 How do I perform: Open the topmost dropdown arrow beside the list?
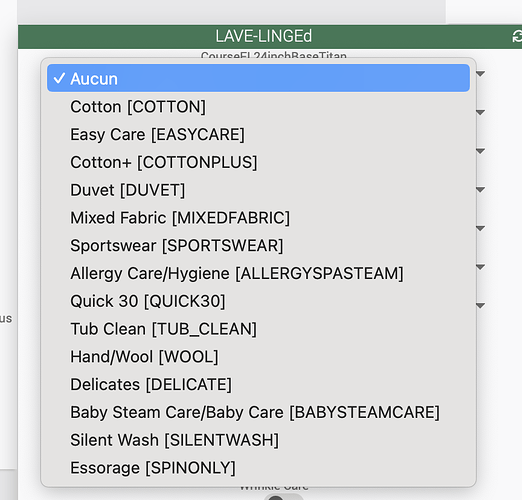480,74
